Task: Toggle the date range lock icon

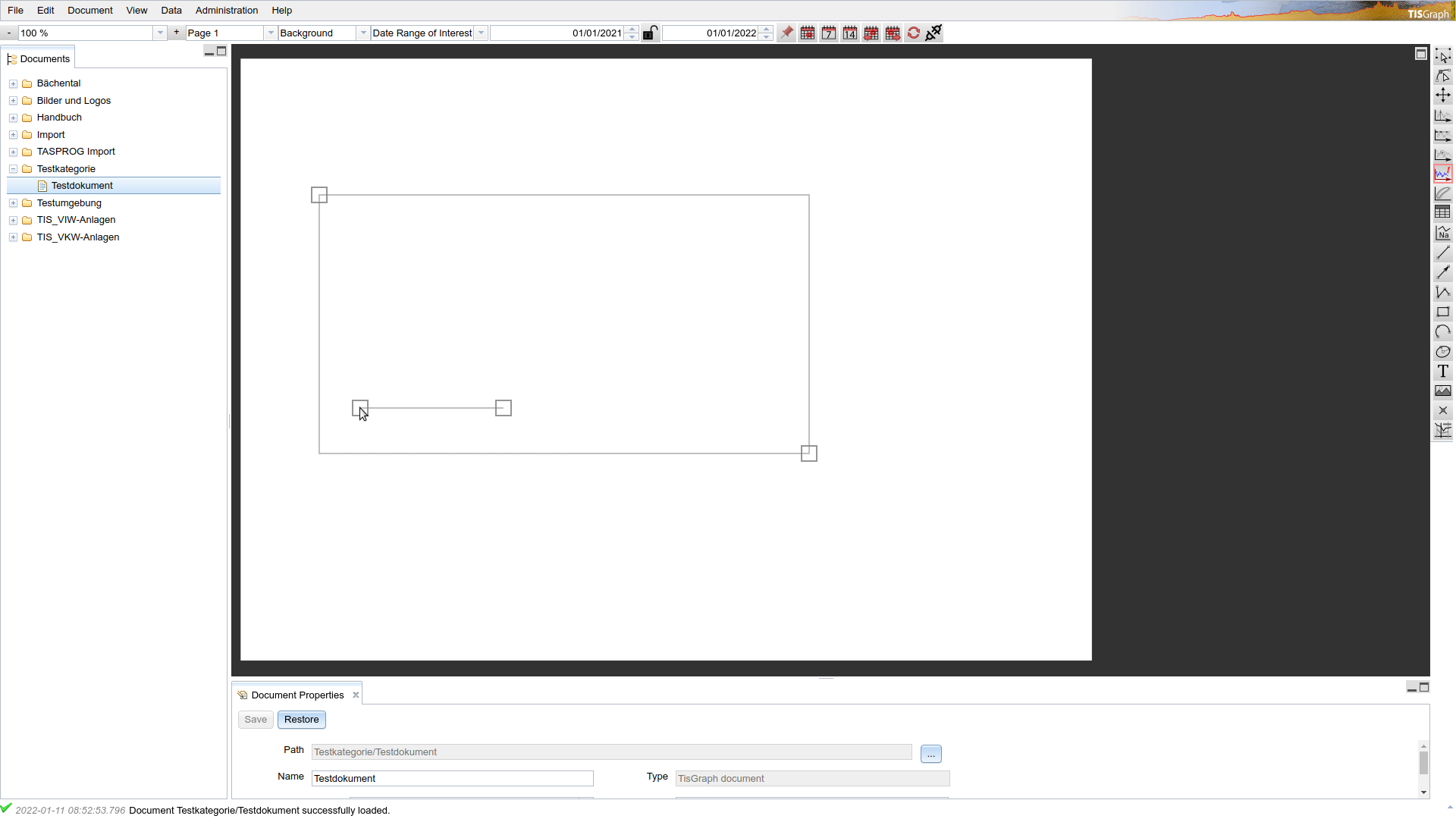Action: pos(650,33)
